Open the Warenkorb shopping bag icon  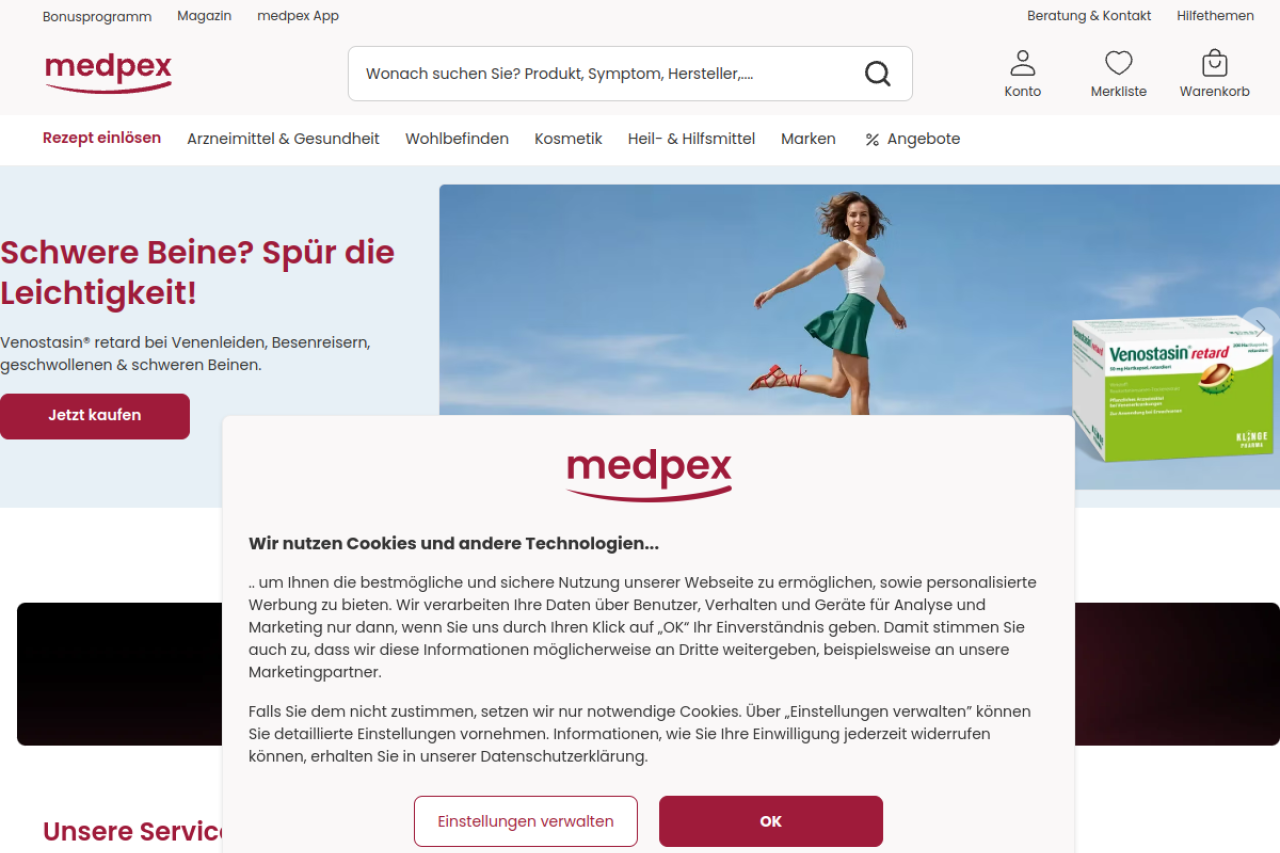pos(1214,64)
